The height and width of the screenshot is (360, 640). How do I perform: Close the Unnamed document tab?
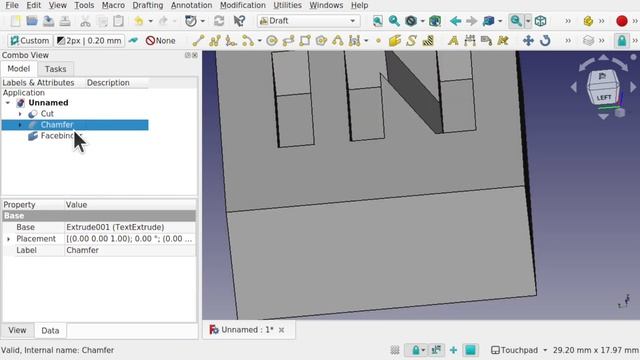pos(282,330)
